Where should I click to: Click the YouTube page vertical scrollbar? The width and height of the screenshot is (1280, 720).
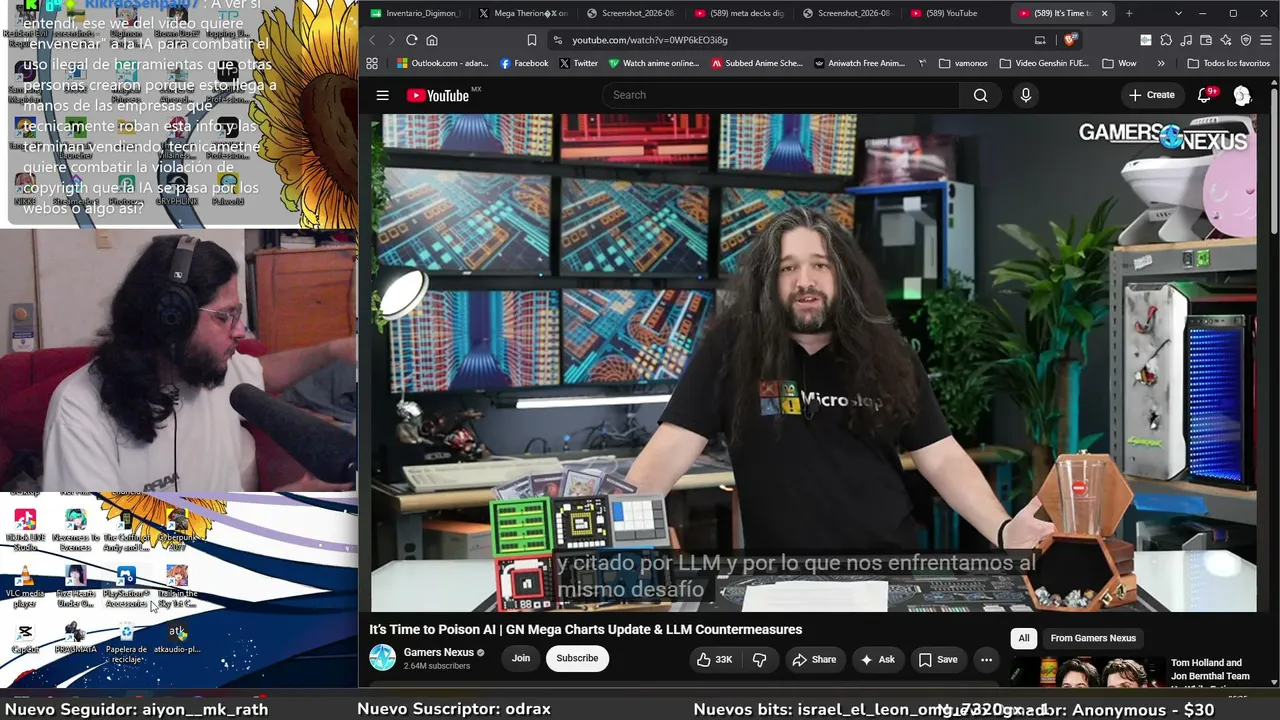1274,160
